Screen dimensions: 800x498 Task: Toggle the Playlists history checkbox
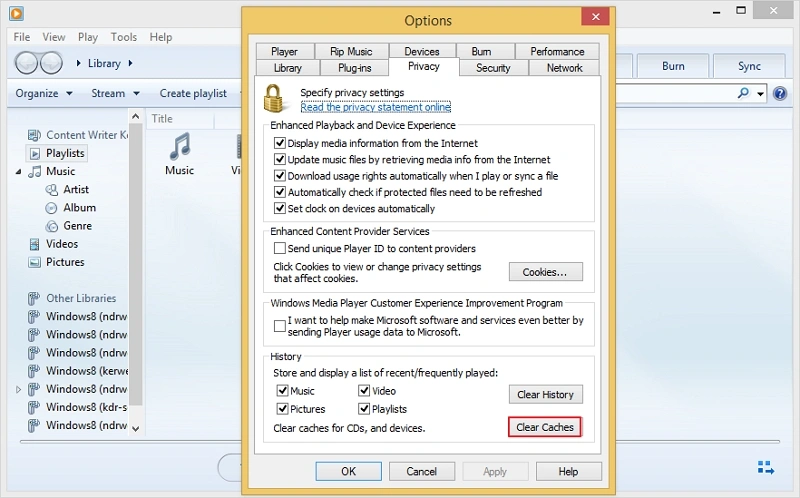pos(364,409)
